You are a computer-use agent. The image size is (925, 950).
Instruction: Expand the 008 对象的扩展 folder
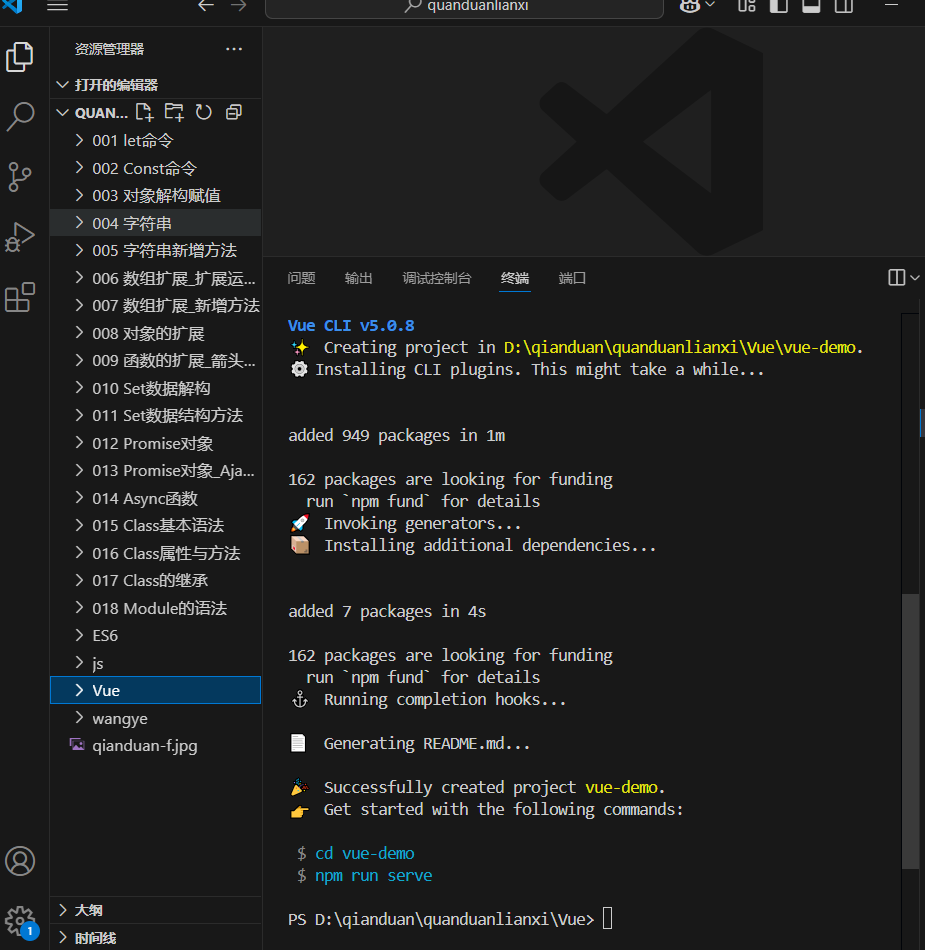(x=156, y=333)
